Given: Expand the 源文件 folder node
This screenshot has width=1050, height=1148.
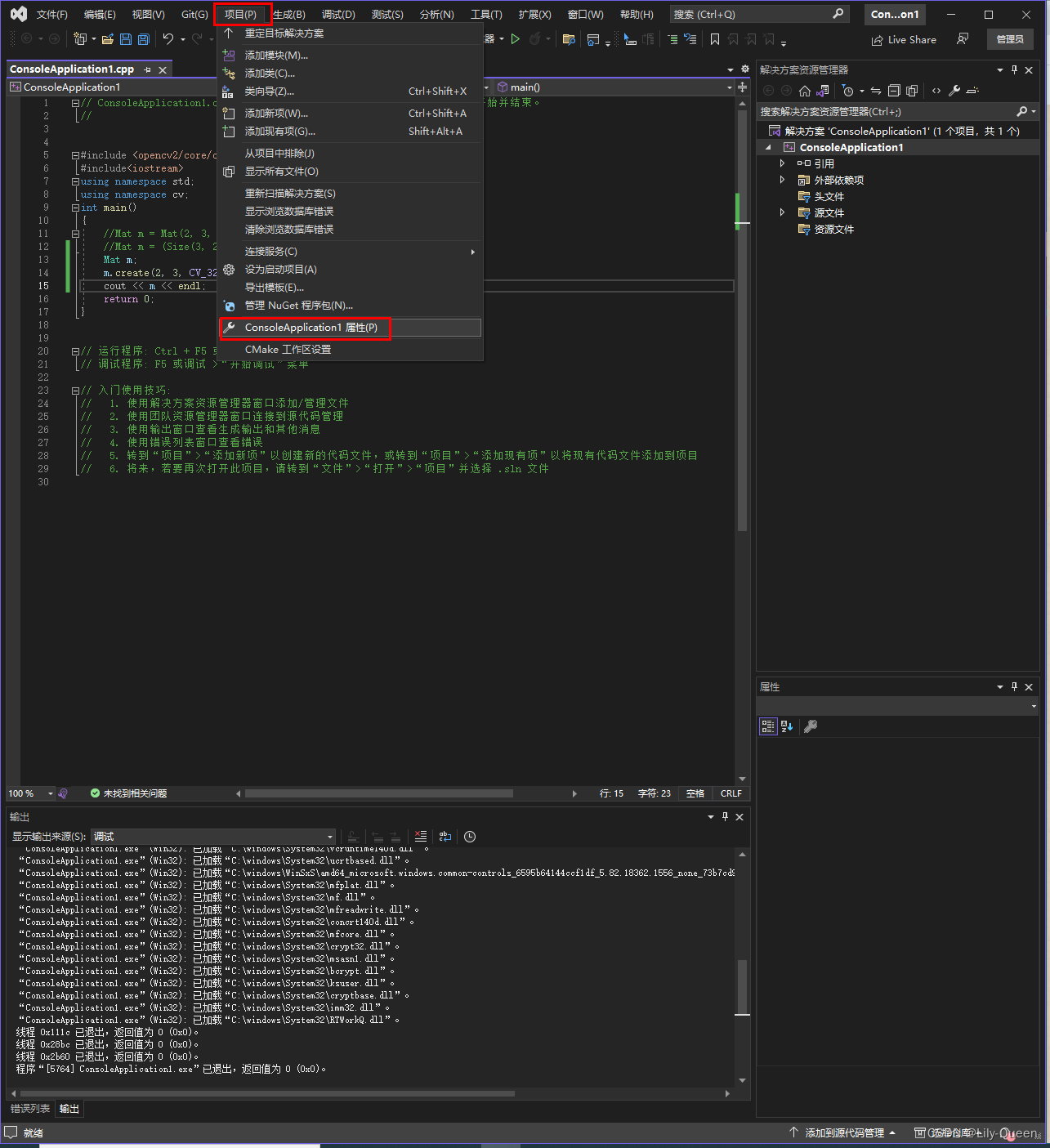Looking at the screenshot, I should point(782,212).
